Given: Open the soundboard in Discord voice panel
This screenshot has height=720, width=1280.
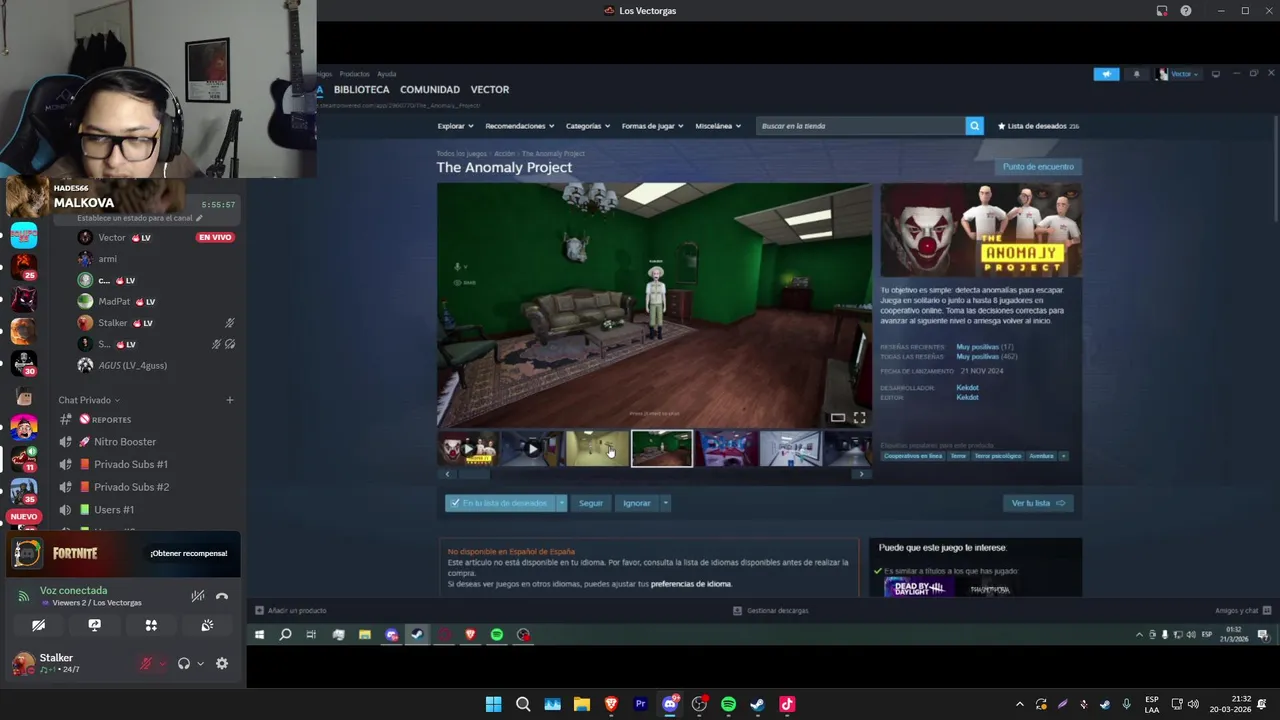Looking at the screenshot, I should (x=207, y=625).
